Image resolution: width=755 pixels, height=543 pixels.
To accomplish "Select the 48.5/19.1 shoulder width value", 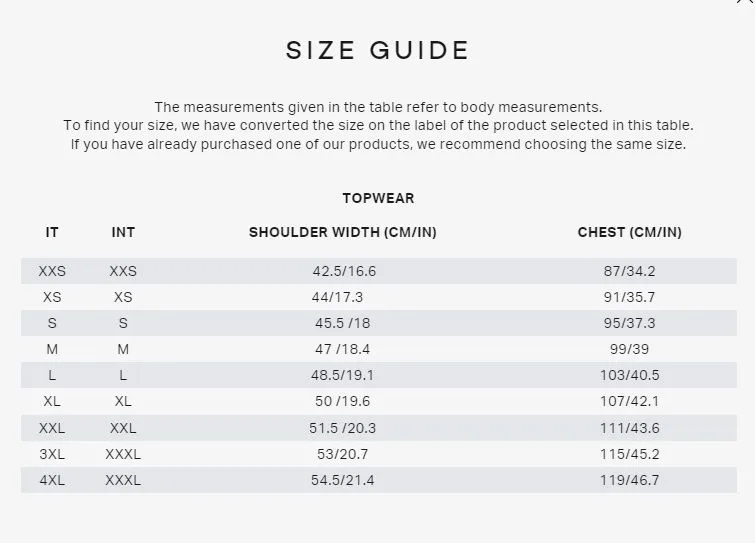I will click(x=344, y=375).
